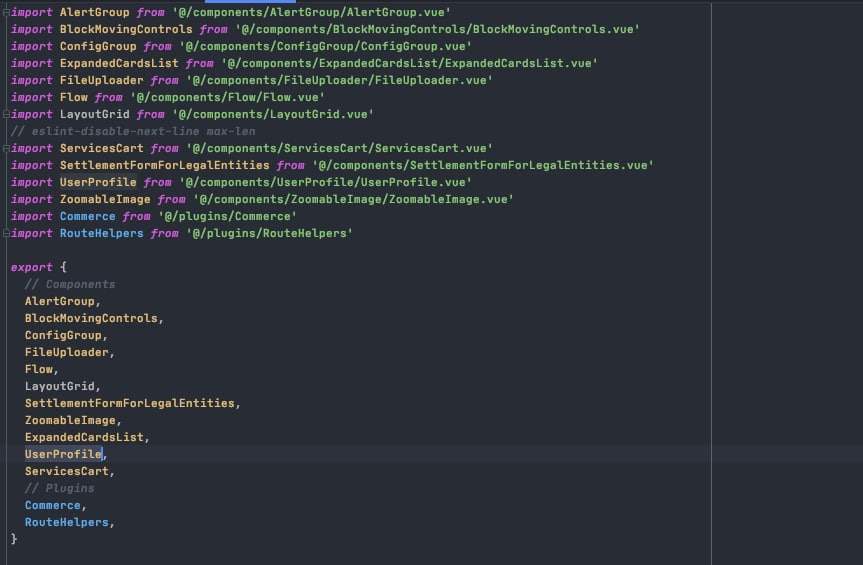Image resolution: width=863 pixels, height=565 pixels.
Task: Click RouteHelpers in the export list
Action: (x=67, y=523)
